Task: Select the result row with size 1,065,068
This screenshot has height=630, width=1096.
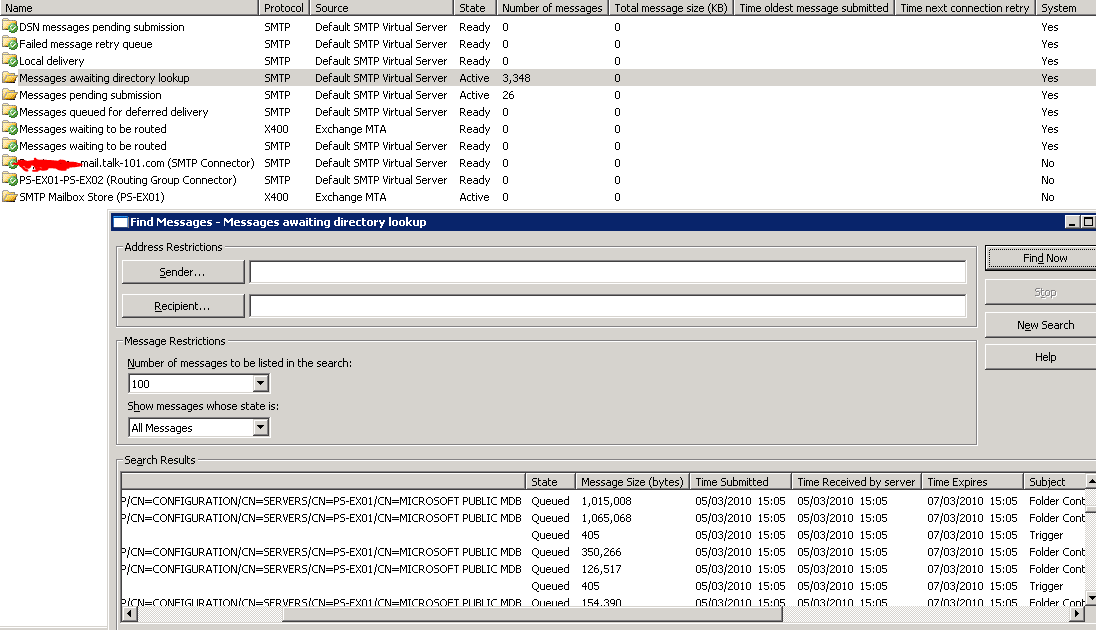Action: point(603,518)
